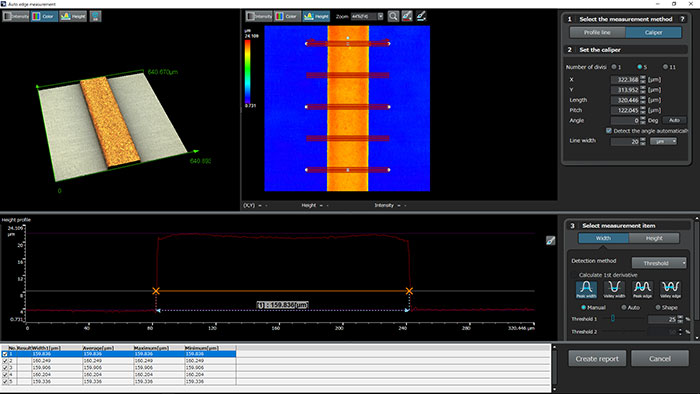This screenshot has width=700, height=394.
Task: Click the Threshold 1 percent stepper
Action: [x=680, y=319]
